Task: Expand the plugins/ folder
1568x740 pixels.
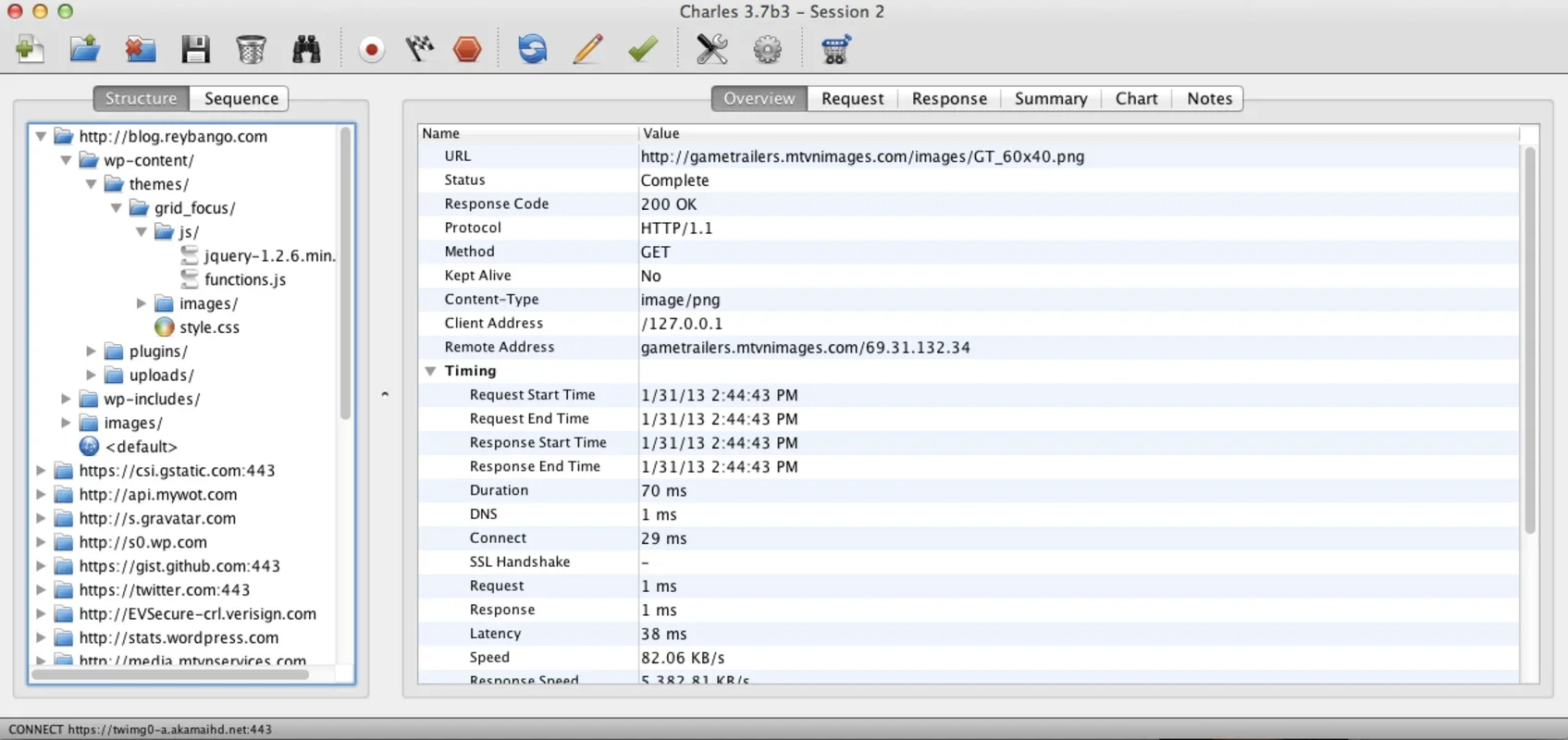Action: pos(91,351)
